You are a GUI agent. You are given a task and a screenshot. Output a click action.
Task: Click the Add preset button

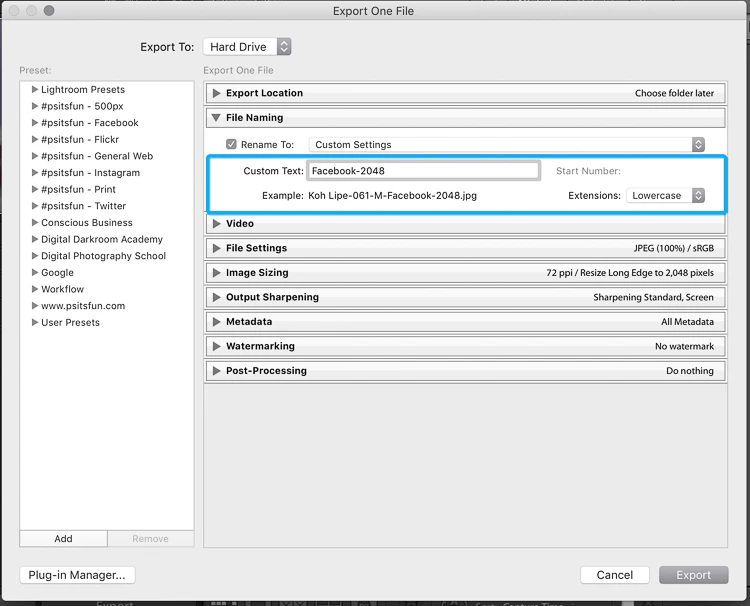coord(63,539)
